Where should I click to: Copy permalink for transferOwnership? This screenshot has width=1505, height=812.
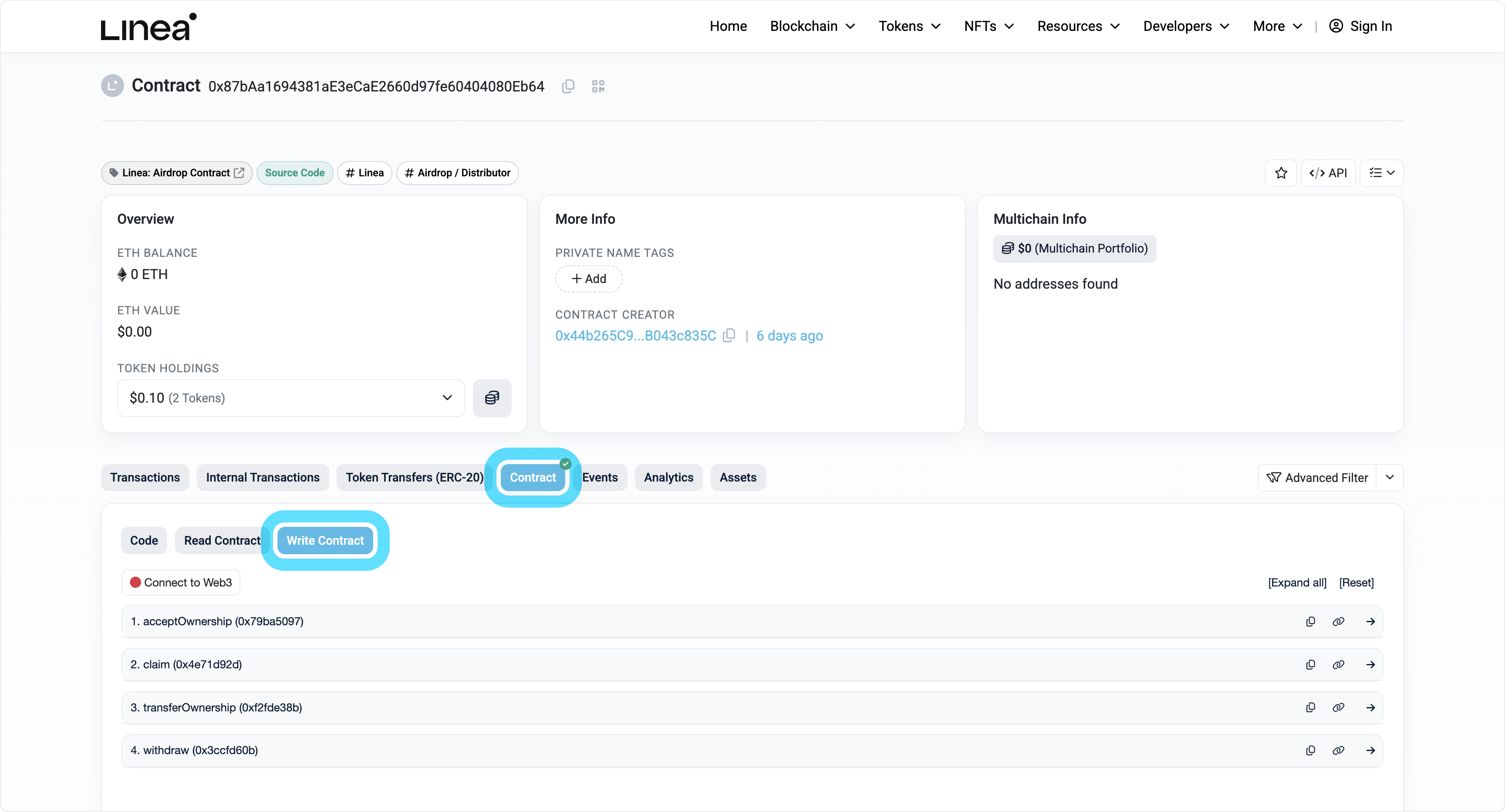click(1339, 708)
